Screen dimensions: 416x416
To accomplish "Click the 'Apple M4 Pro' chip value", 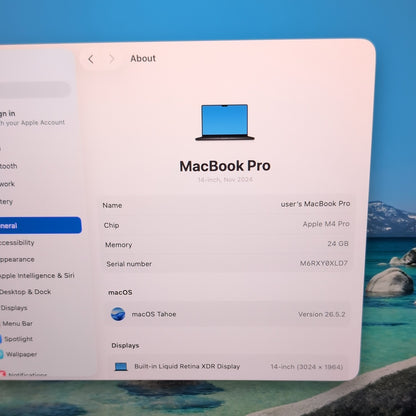I will point(326,224).
